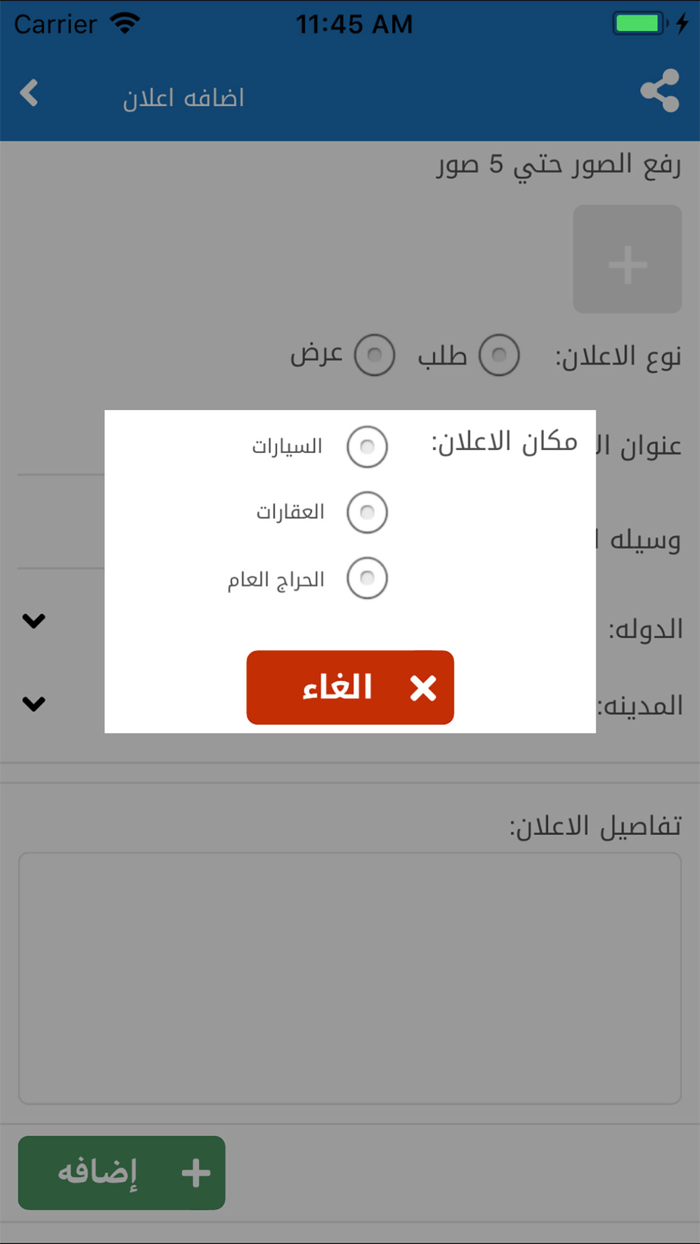The height and width of the screenshot is (1244, 700).
Task: Choose الحراج العام in the dialog
Action: 368,578
